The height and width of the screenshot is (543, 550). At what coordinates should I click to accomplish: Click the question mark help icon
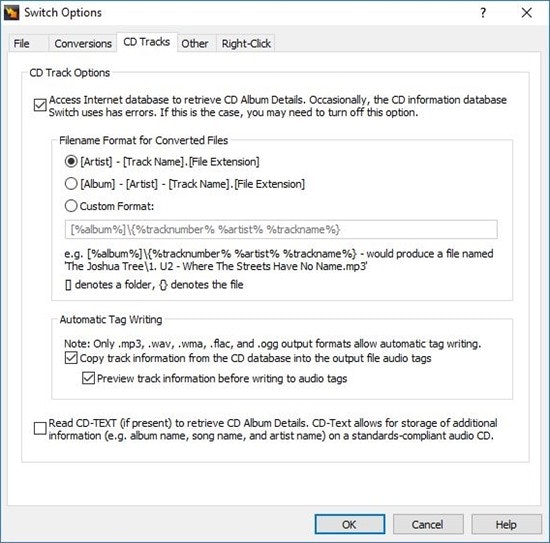point(483,13)
